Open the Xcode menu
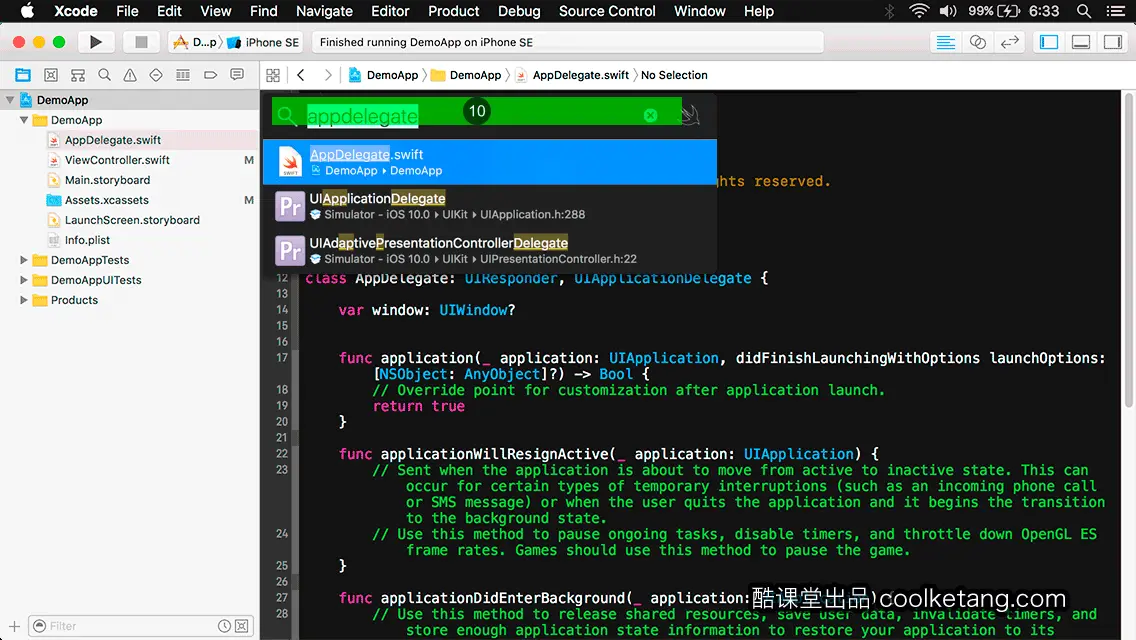 (75, 11)
